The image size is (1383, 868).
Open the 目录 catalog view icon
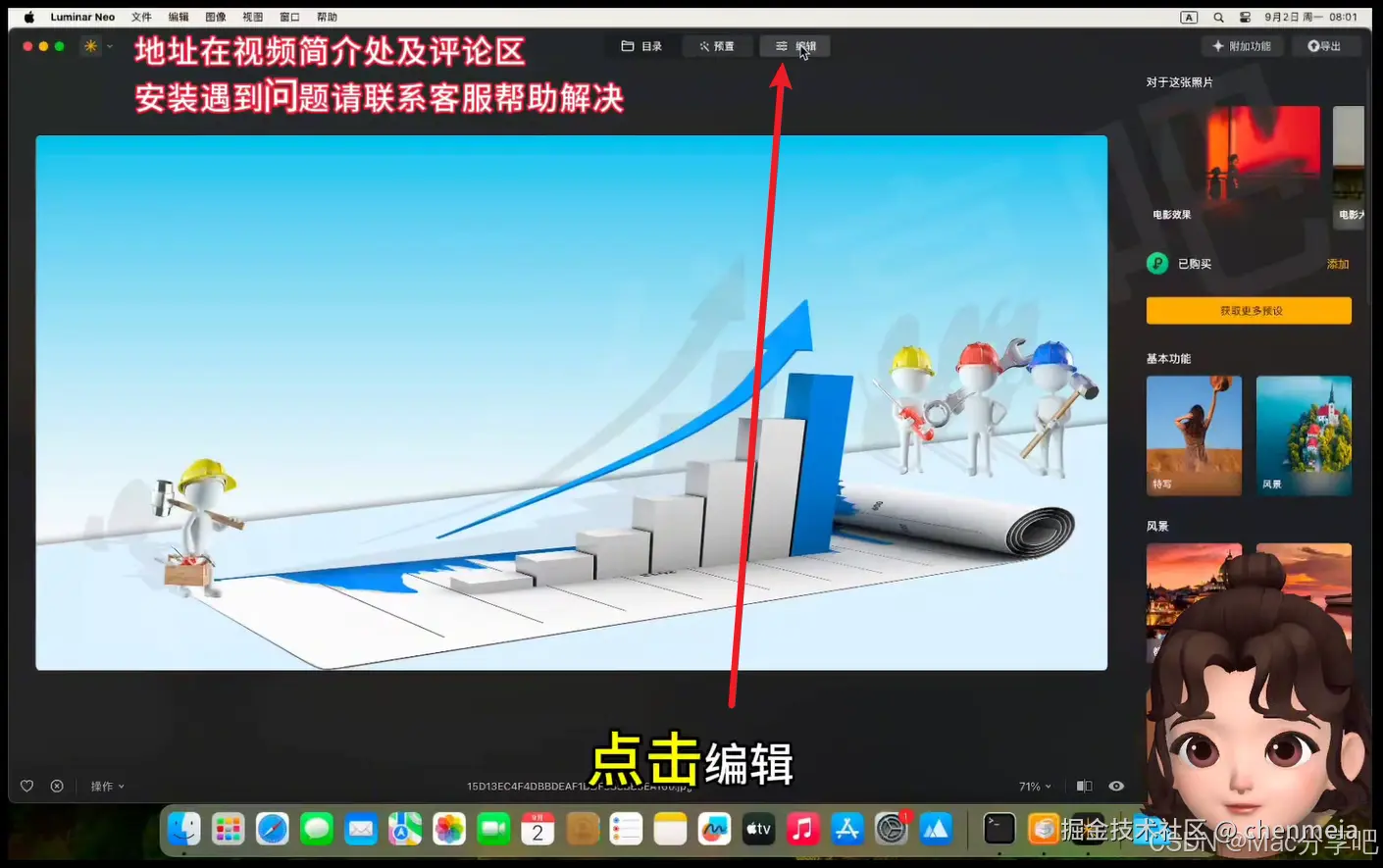[x=627, y=45]
